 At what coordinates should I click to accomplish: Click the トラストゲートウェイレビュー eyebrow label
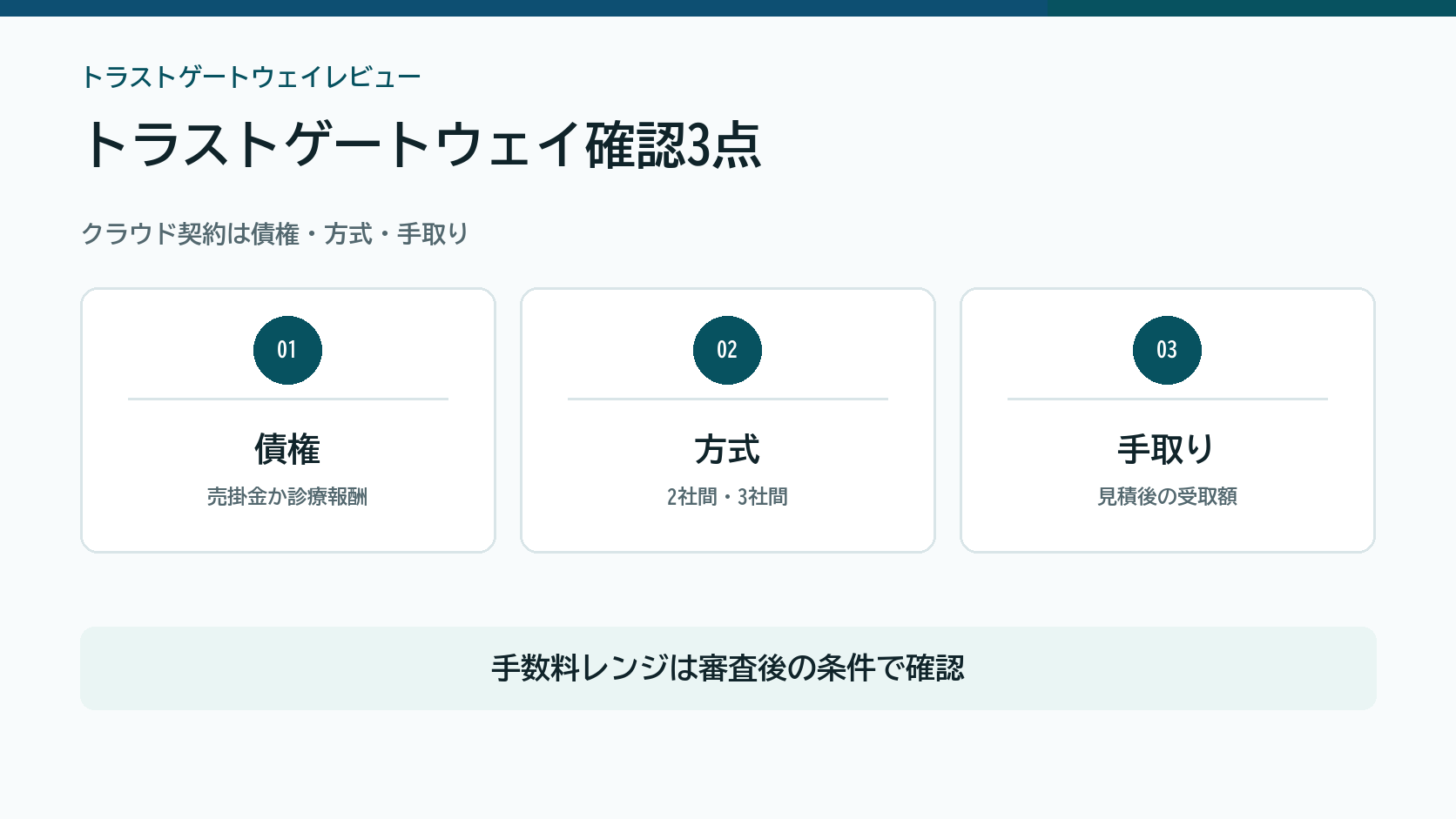251,77
